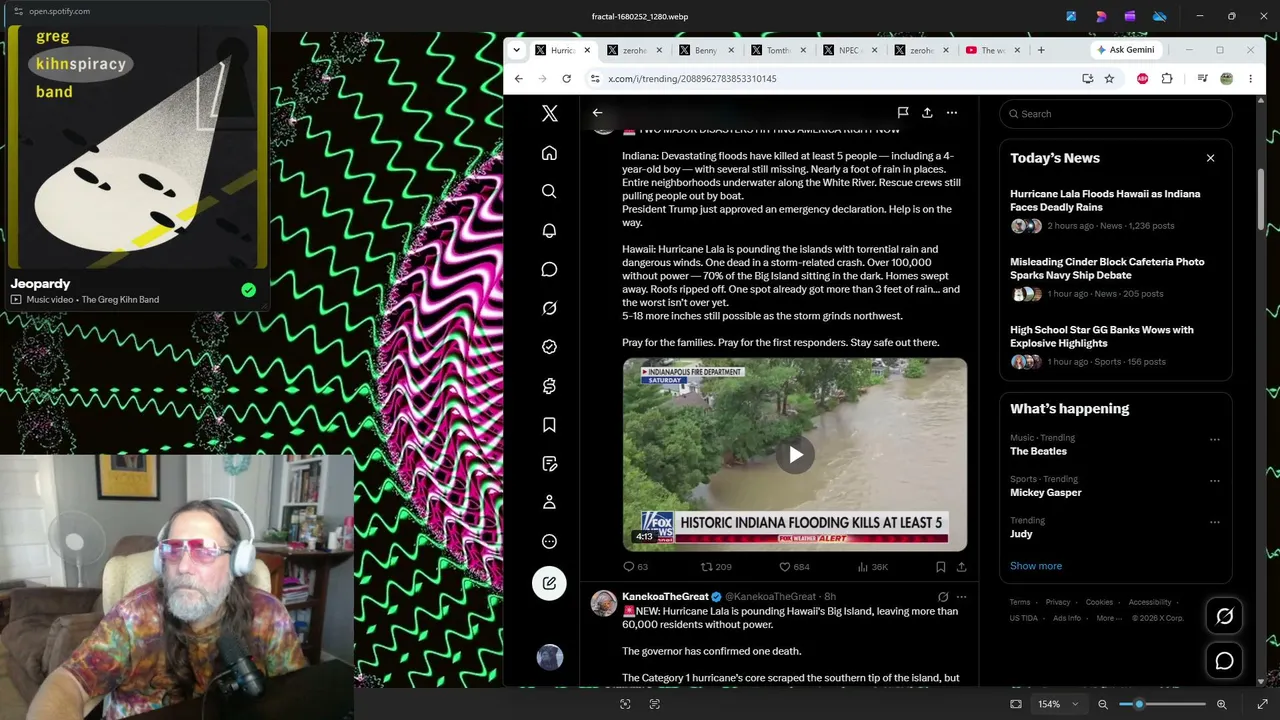This screenshot has width=1280, height=720.
Task: Close Today's News panel
Action: click(x=1210, y=158)
